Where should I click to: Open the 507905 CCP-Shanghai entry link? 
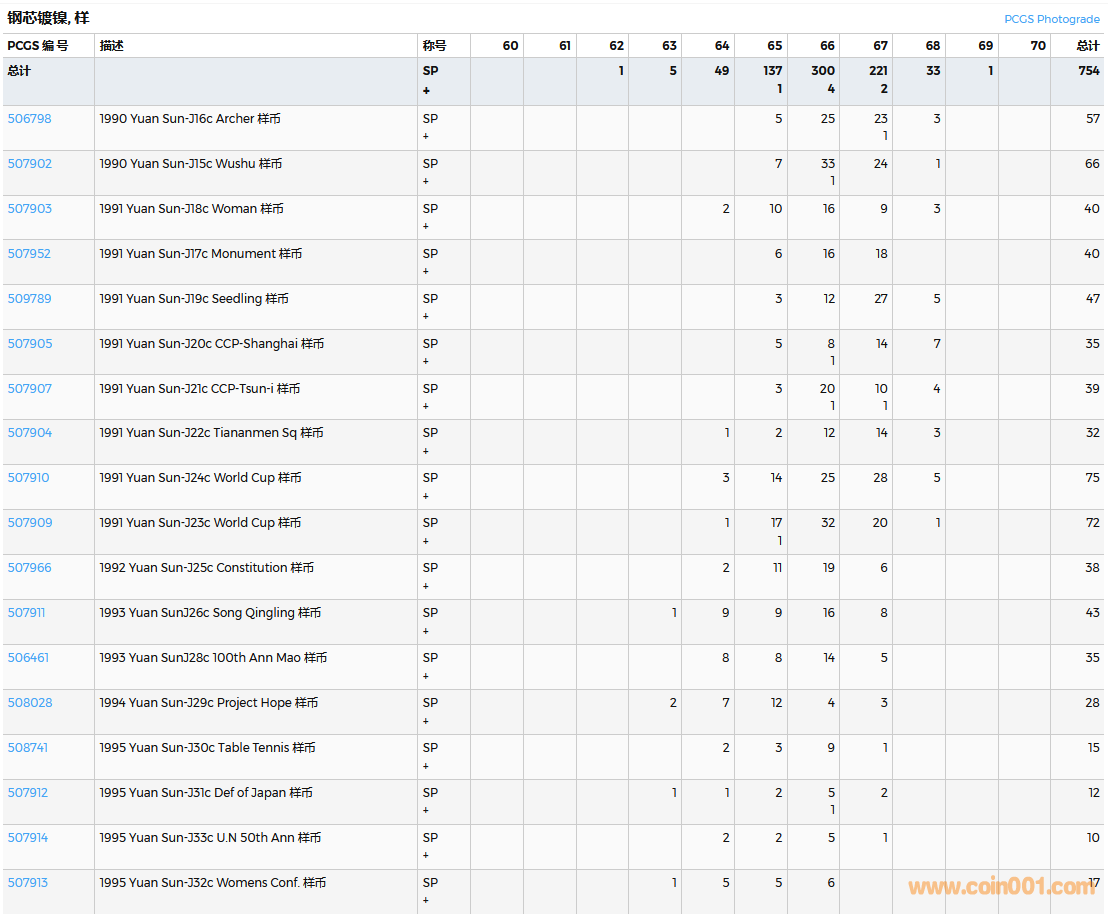pos(29,344)
